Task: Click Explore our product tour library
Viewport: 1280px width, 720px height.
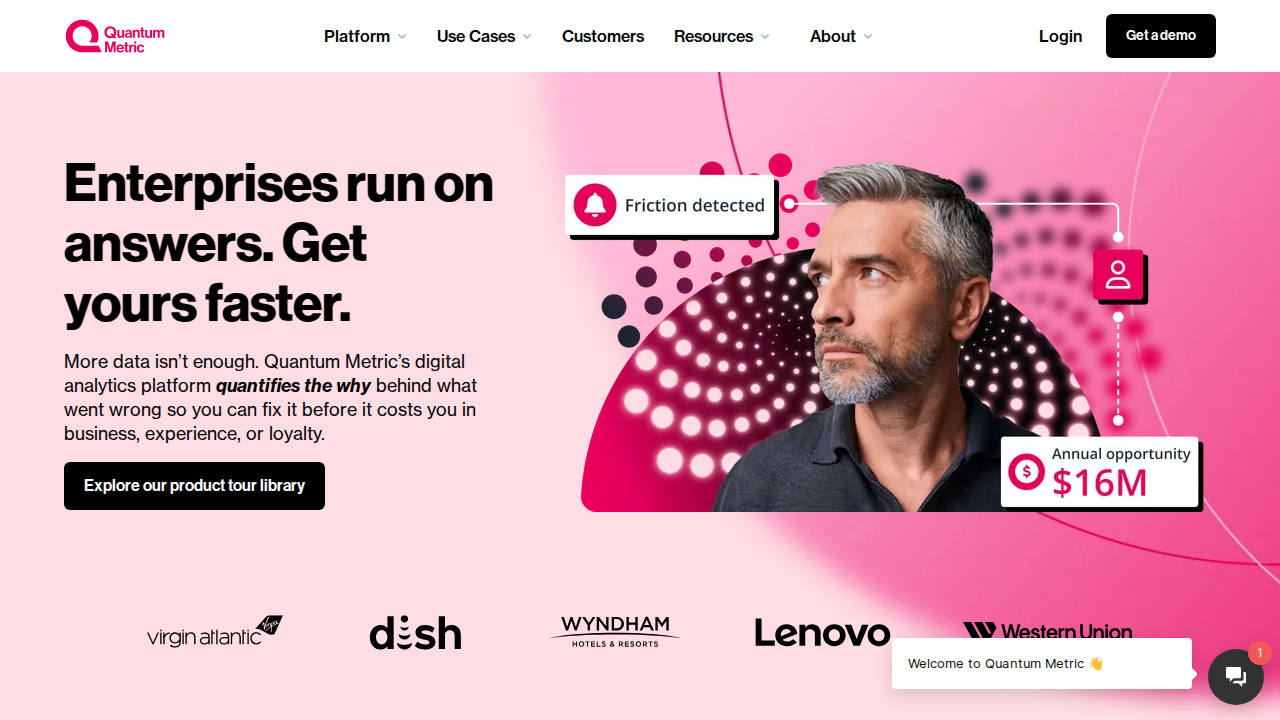Action: click(194, 486)
